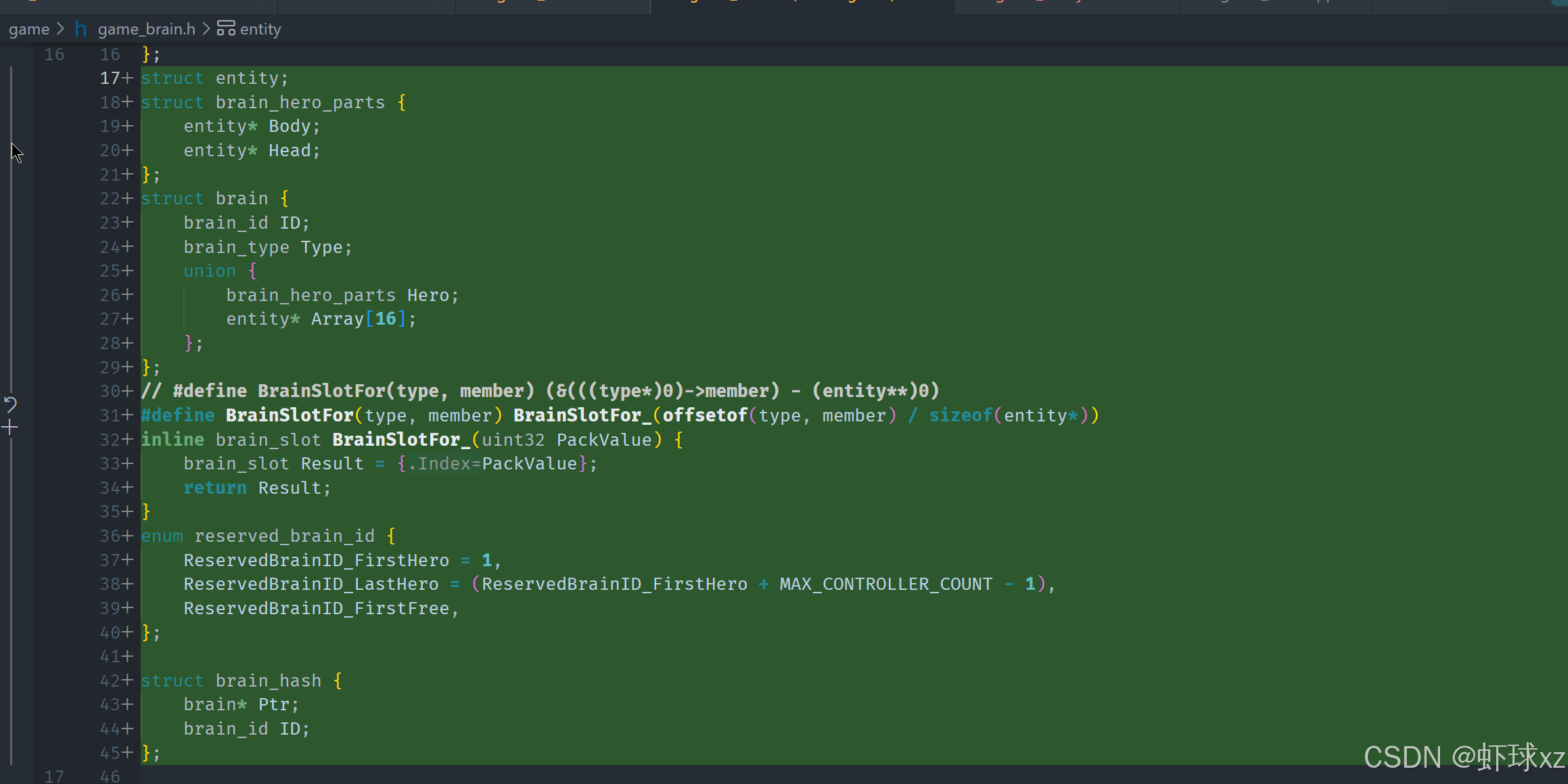Open the game folder breadcrumb
The width and height of the screenshot is (1568, 784).
coord(29,29)
